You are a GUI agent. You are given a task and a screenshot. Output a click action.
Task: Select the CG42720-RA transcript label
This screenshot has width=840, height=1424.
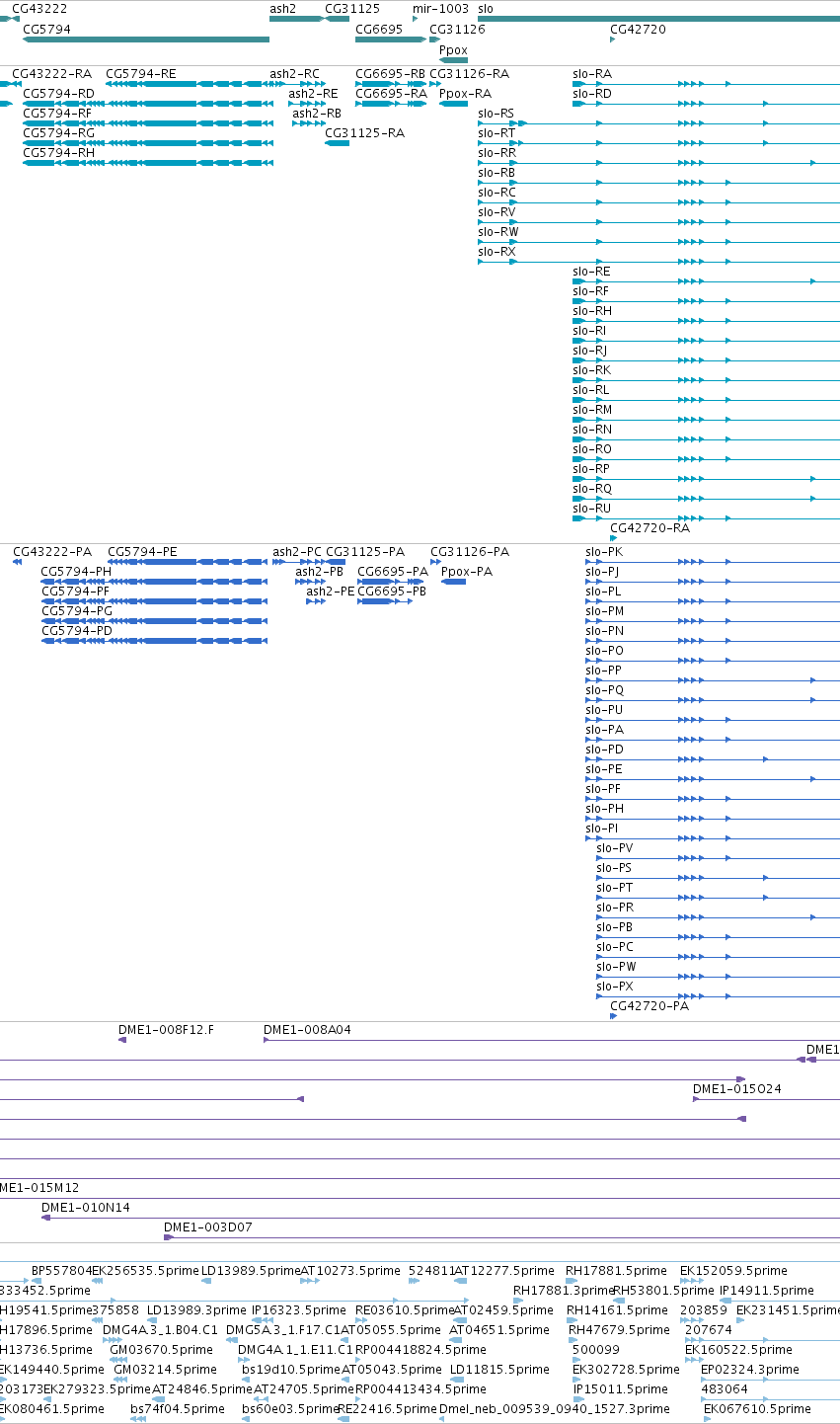[649, 528]
